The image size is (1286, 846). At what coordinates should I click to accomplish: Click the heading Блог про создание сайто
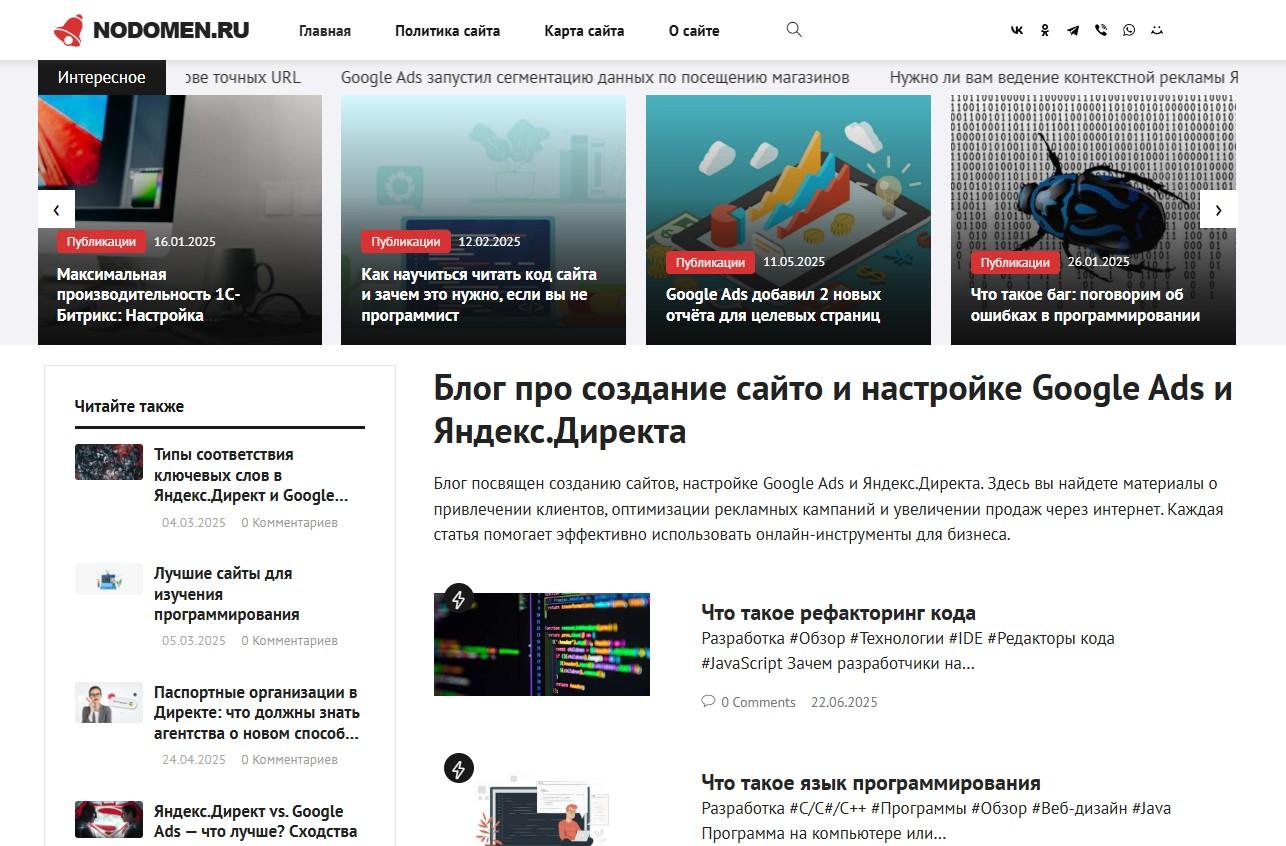[x=833, y=409]
